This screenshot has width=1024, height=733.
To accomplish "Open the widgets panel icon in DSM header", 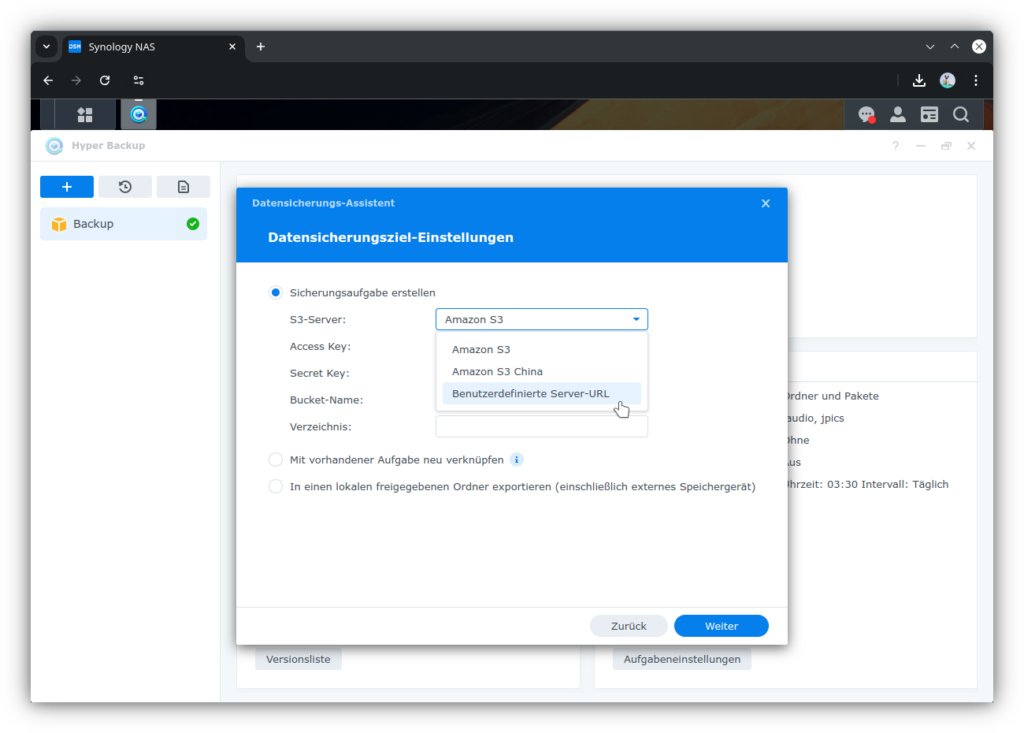I will tap(929, 114).
